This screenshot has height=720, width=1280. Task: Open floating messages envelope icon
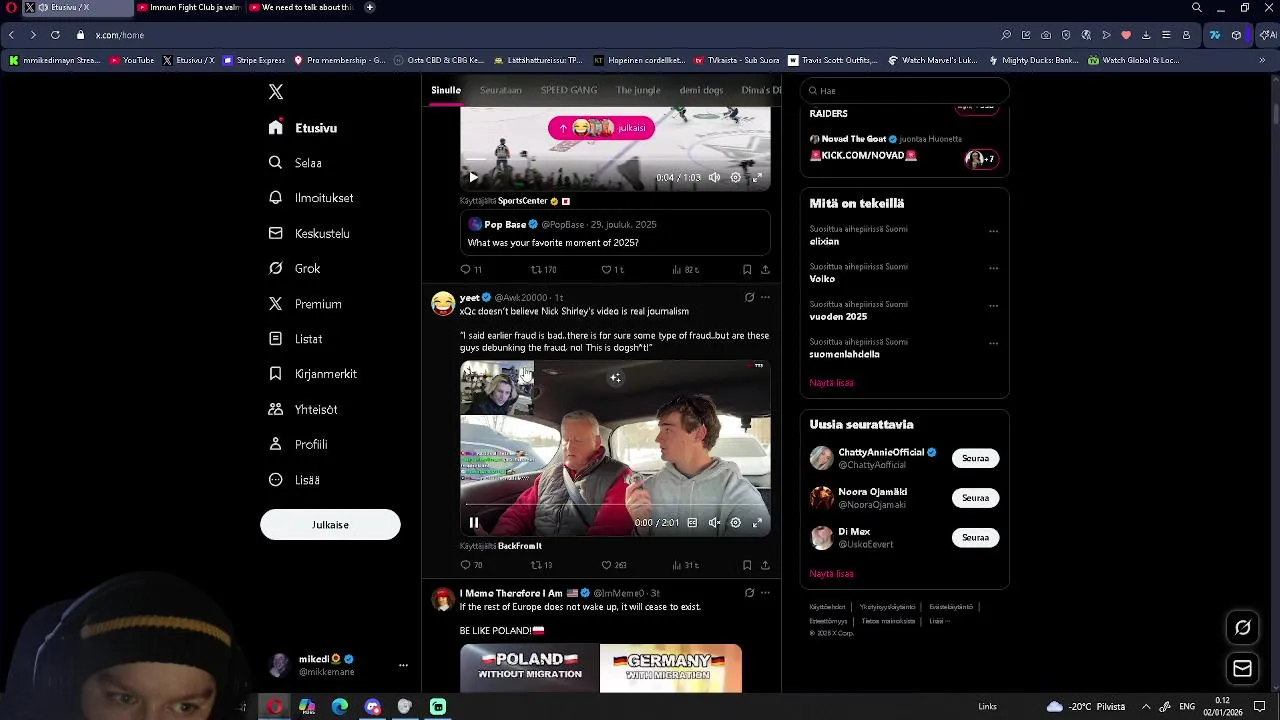tap(1243, 669)
